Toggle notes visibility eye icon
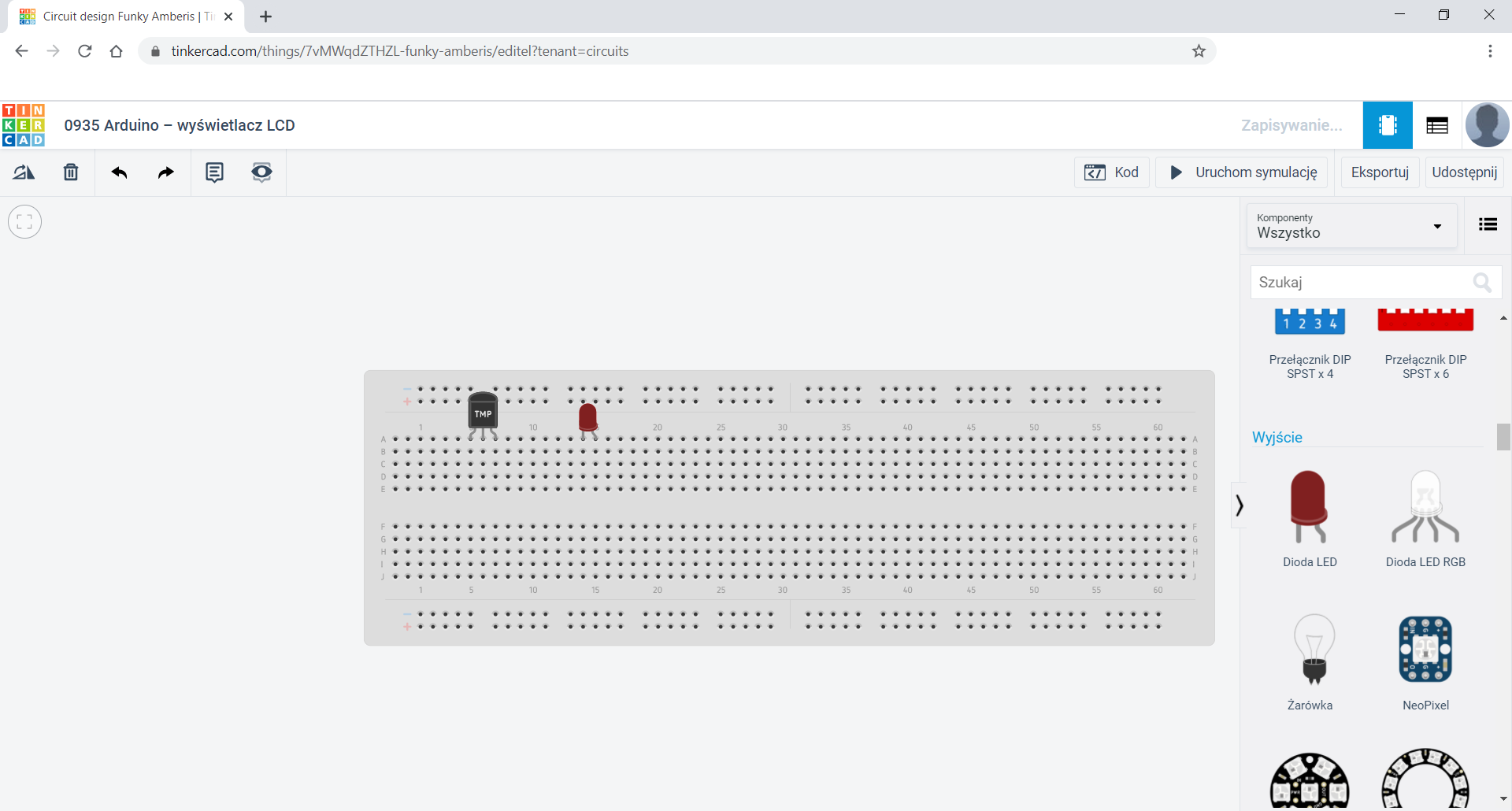Viewport: 1512px width, 811px height. (261, 172)
